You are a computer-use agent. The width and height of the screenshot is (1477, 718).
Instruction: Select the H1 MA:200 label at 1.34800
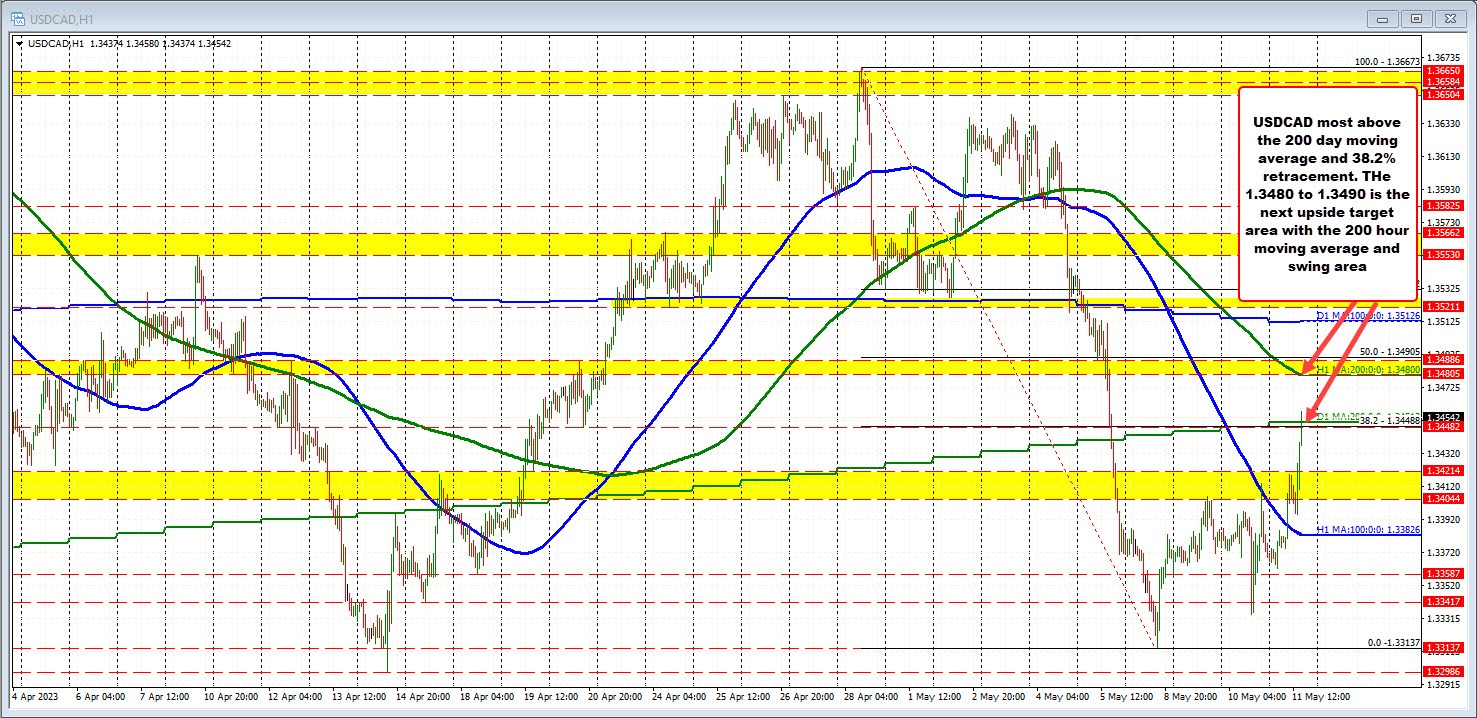(1367, 370)
